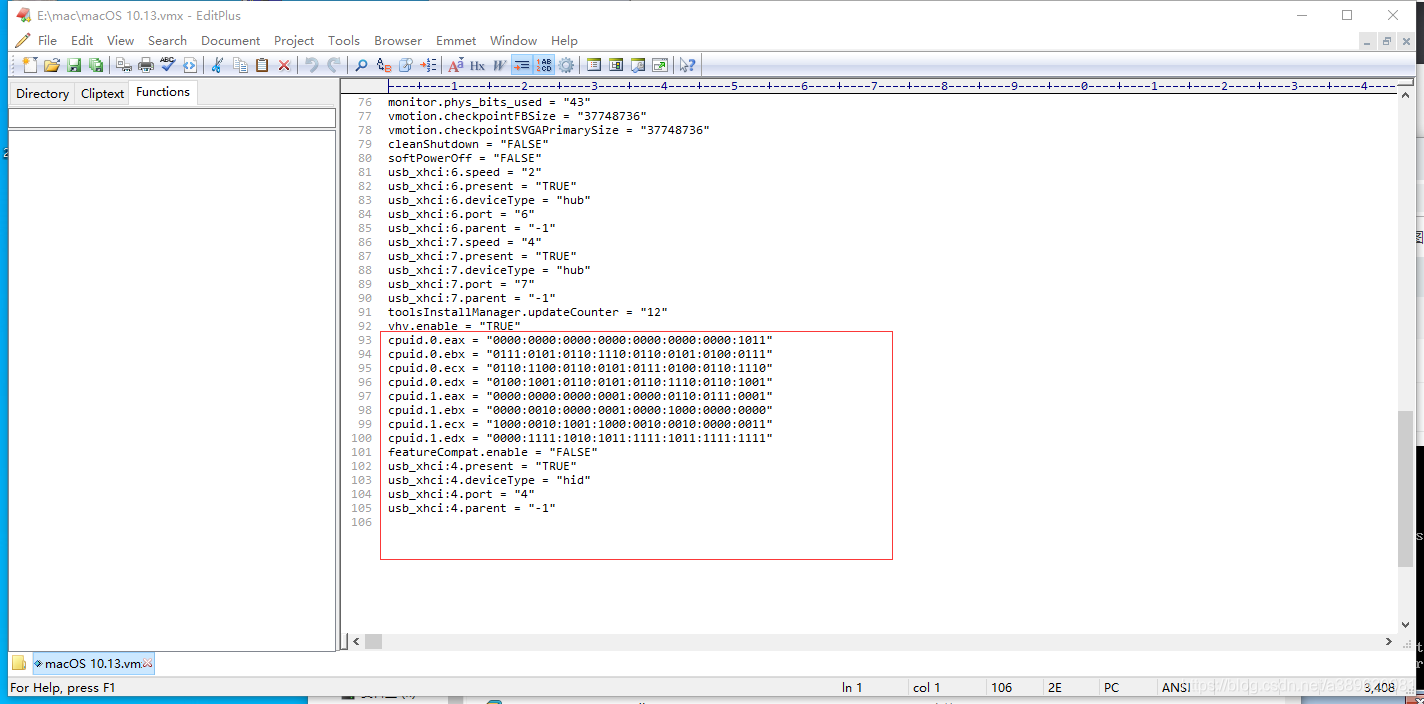
Task: Toggle the Output window icon
Action: click(x=638, y=65)
